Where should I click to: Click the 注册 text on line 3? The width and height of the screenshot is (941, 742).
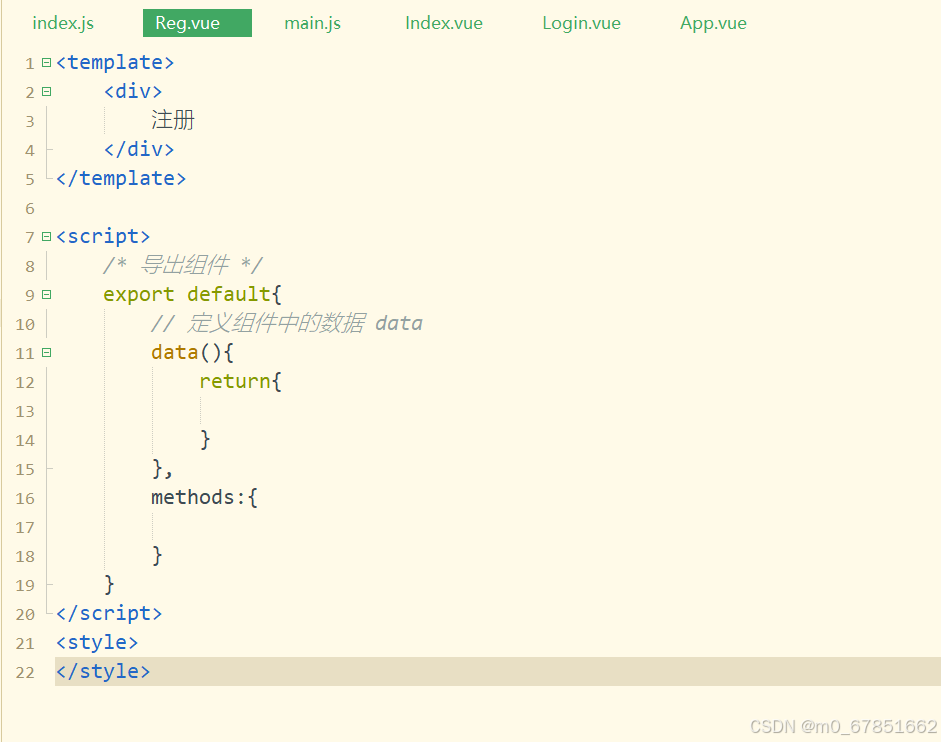(x=173, y=119)
